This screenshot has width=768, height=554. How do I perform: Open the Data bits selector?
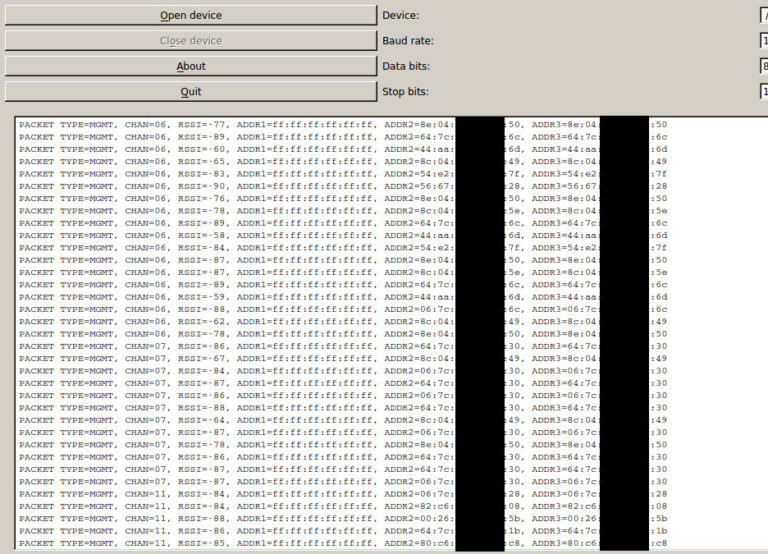(763, 66)
